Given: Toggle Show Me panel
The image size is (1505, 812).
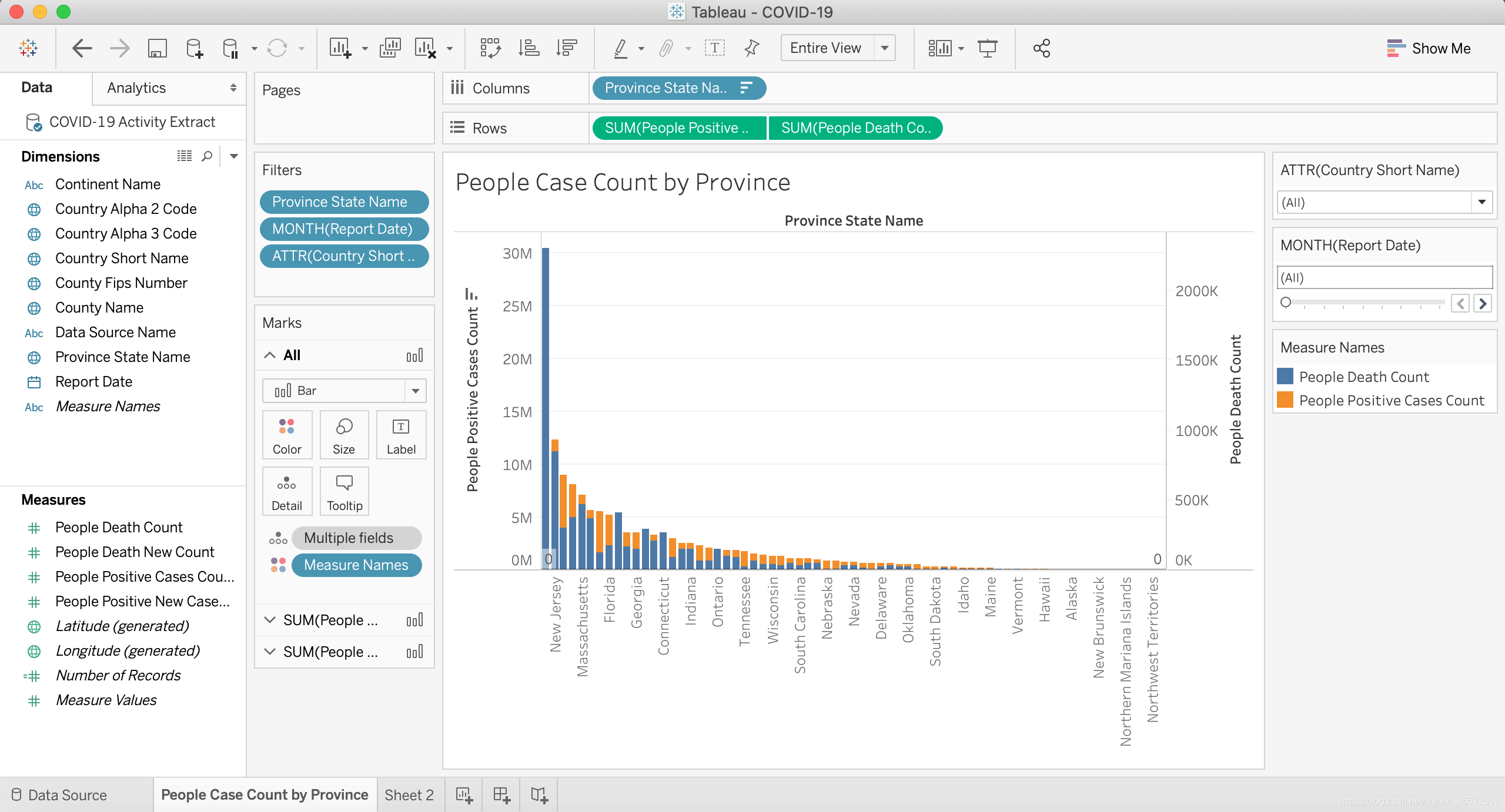Looking at the screenshot, I should pos(1429,48).
